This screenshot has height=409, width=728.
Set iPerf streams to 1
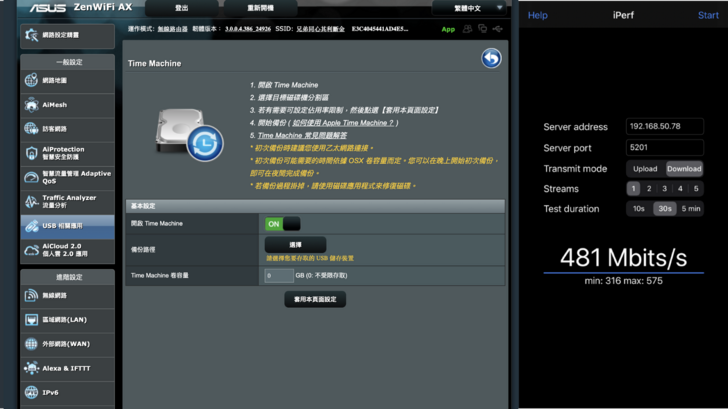pyautogui.click(x=633, y=188)
